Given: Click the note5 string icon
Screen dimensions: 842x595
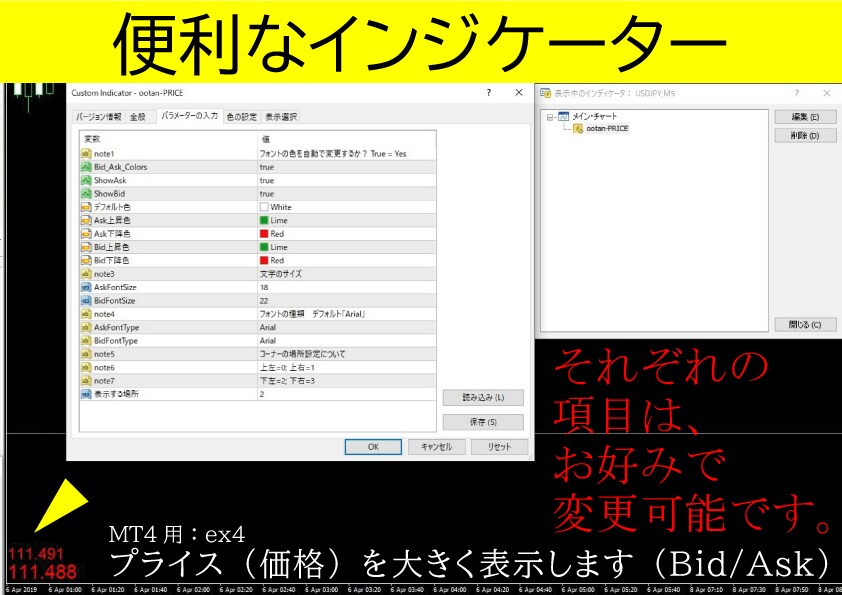Looking at the screenshot, I should [86, 354].
